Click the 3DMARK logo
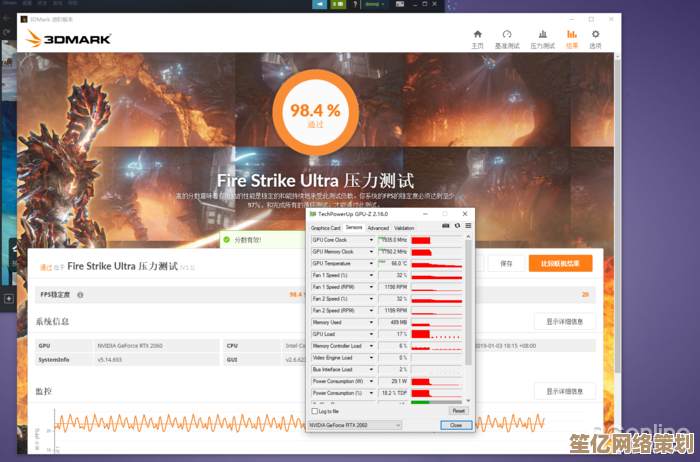The image size is (700, 462). (x=68, y=39)
